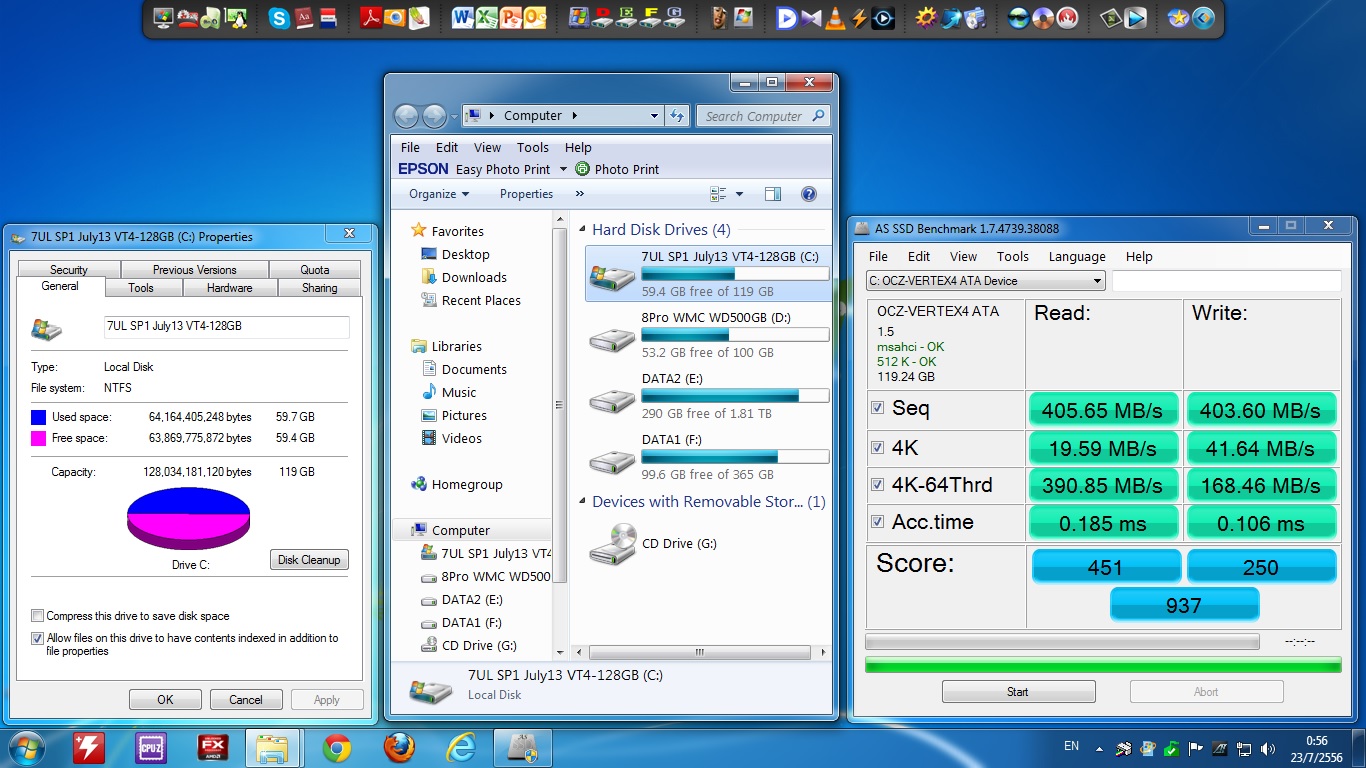
Task: Open the star favorites icon in dock
Action: click(1179, 18)
